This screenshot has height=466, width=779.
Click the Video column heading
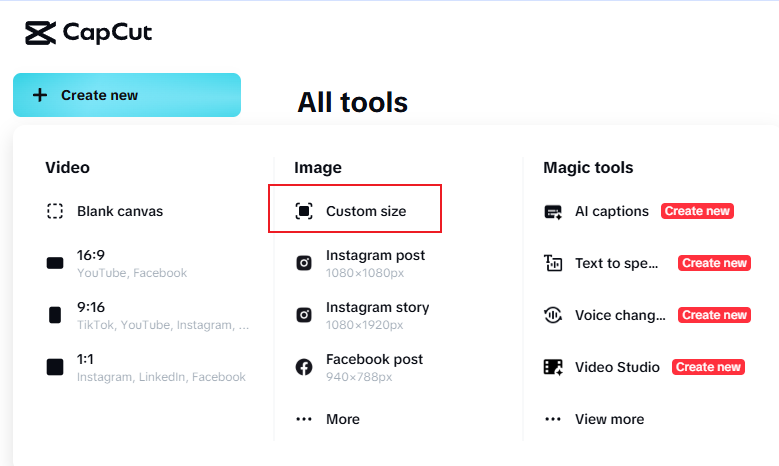click(68, 167)
